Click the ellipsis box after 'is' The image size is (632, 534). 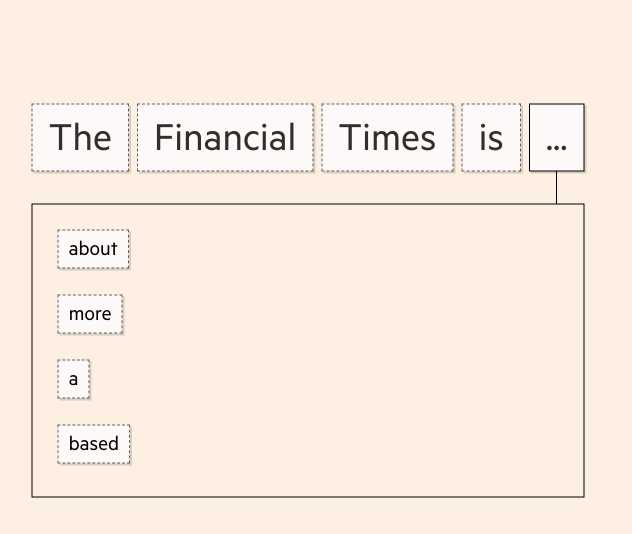coord(557,137)
